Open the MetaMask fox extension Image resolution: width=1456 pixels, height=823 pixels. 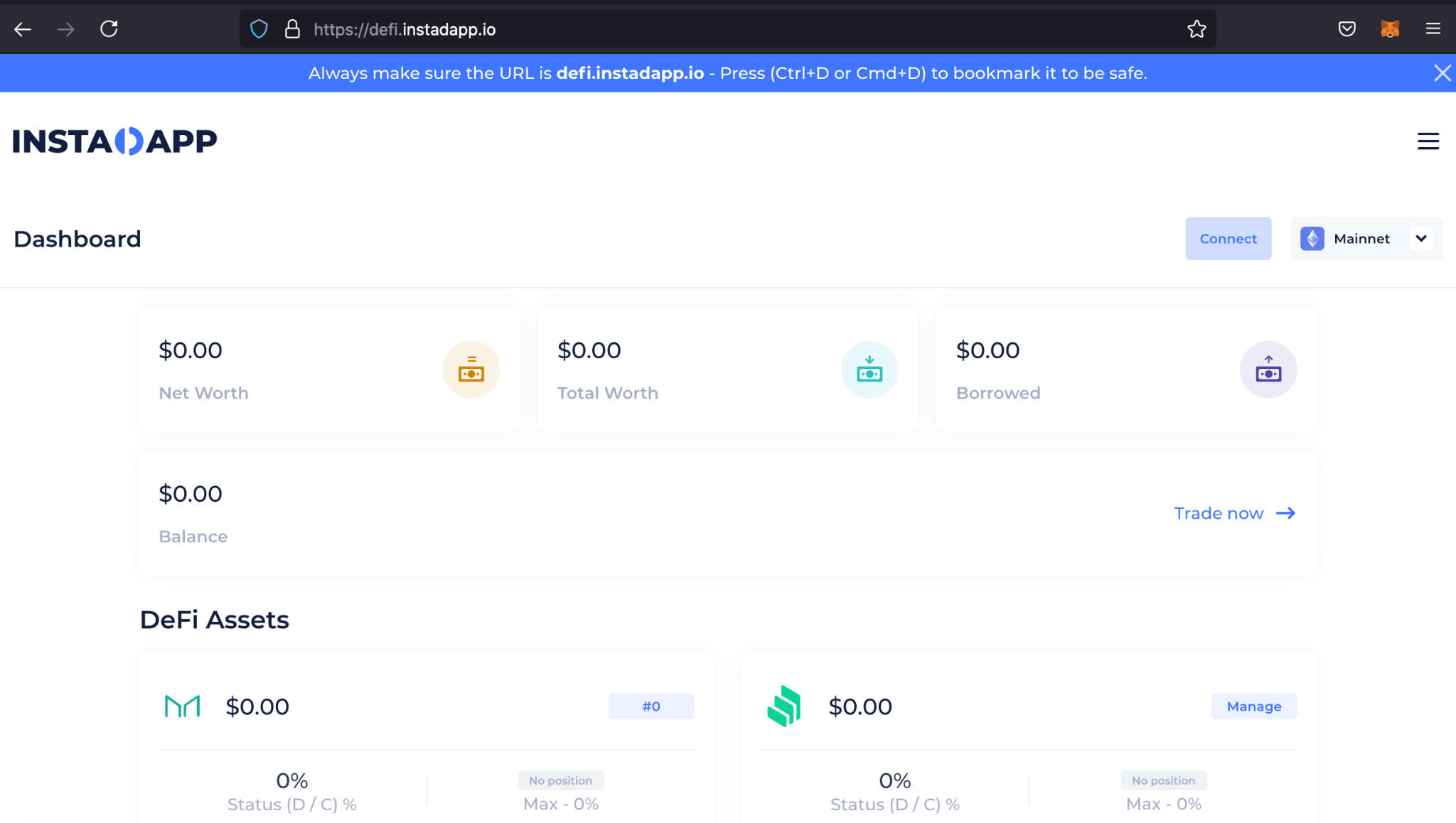tap(1389, 29)
